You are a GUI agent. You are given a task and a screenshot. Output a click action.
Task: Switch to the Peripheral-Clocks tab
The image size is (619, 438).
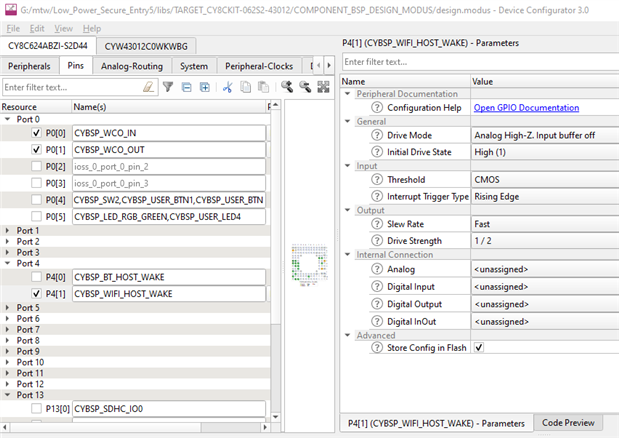tap(259, 66)
